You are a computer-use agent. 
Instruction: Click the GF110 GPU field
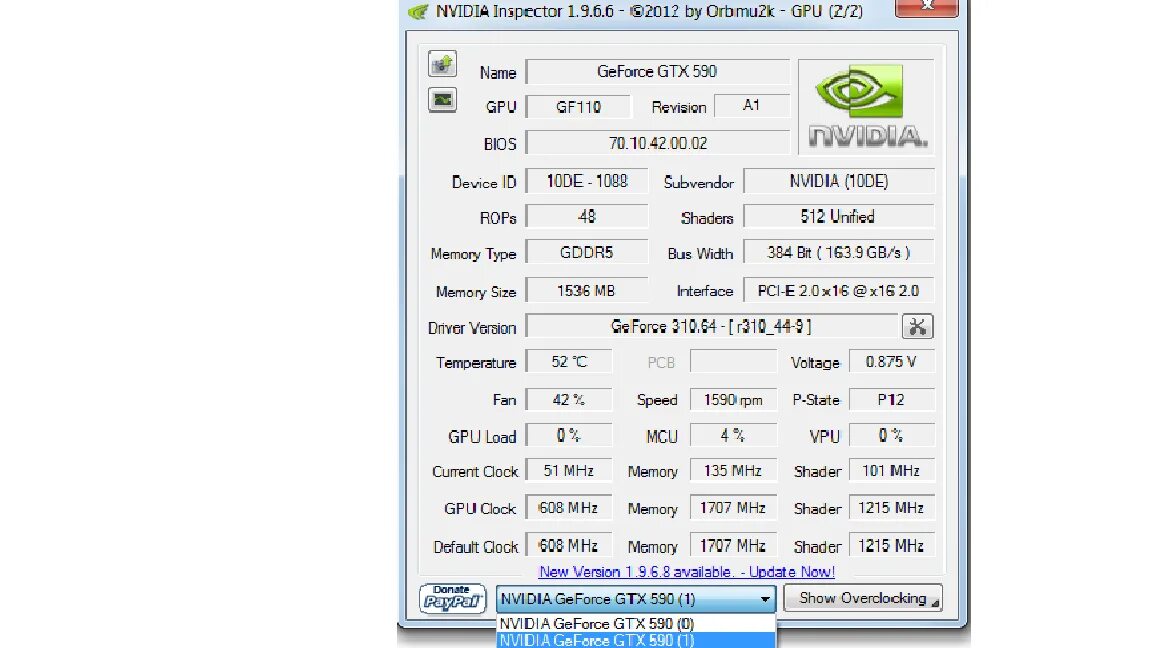[x=578, y=107]
